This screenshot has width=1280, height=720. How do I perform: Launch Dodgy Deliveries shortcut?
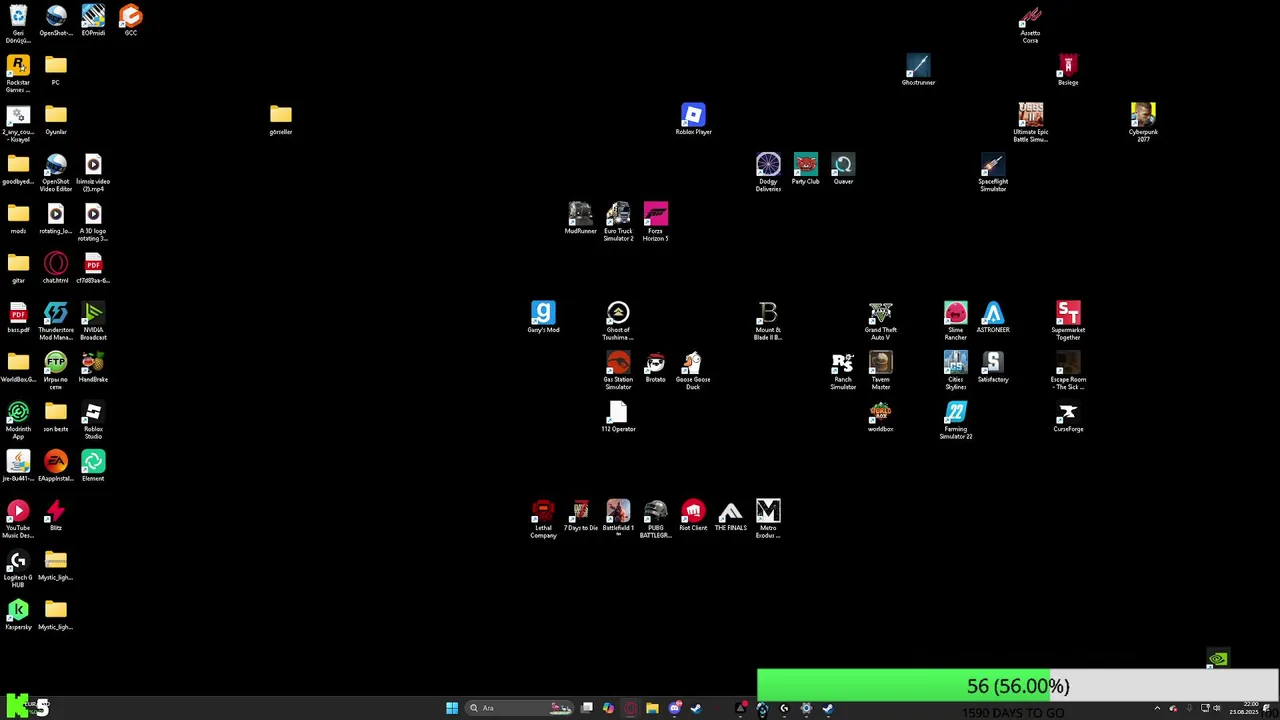[x=768, y=172]
